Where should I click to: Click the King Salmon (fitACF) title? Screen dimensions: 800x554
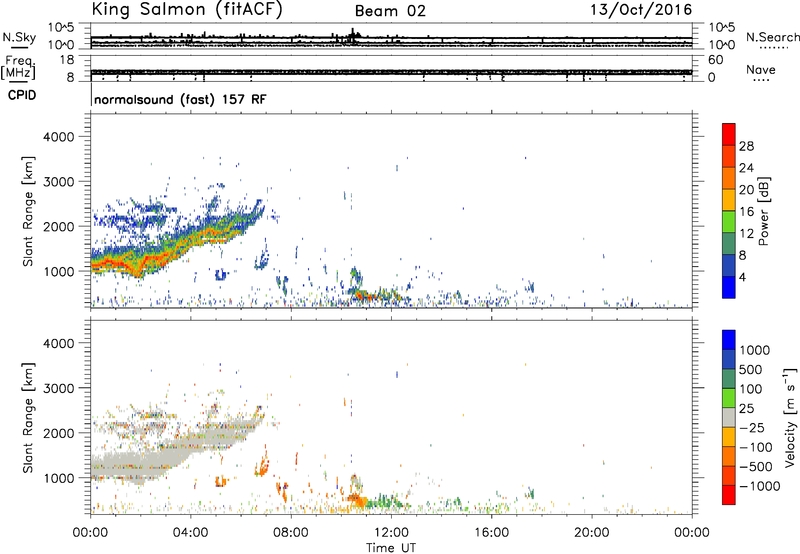point(187,9)
